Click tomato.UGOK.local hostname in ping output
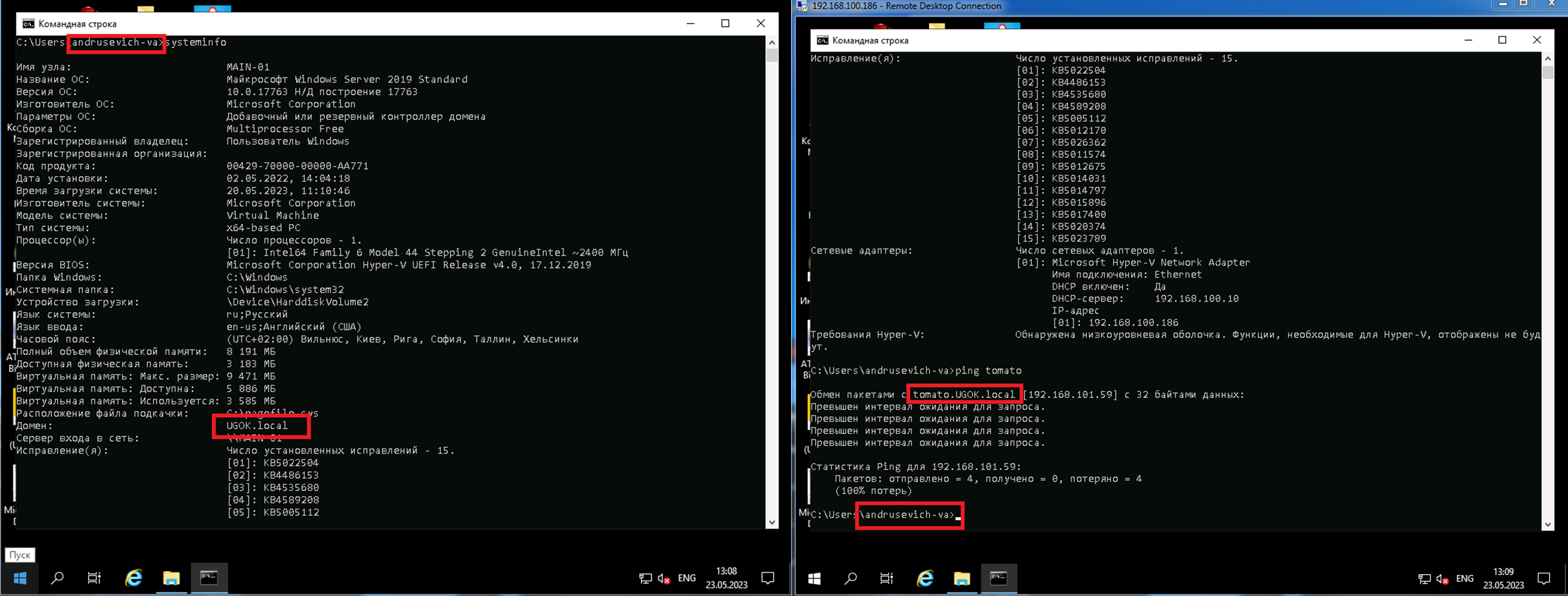Image resolution: width=1568 pixels, height=596 pixels. tap(964, 395)
